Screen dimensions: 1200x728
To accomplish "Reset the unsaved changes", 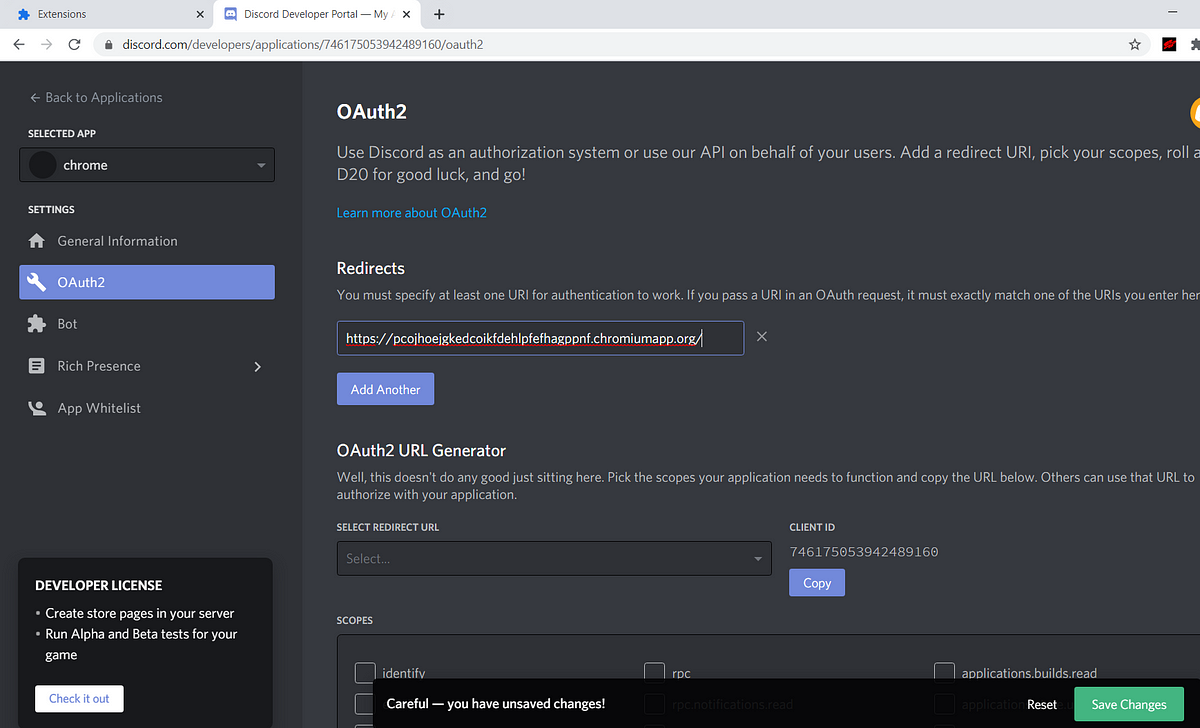I will (x=1042, y=704).
